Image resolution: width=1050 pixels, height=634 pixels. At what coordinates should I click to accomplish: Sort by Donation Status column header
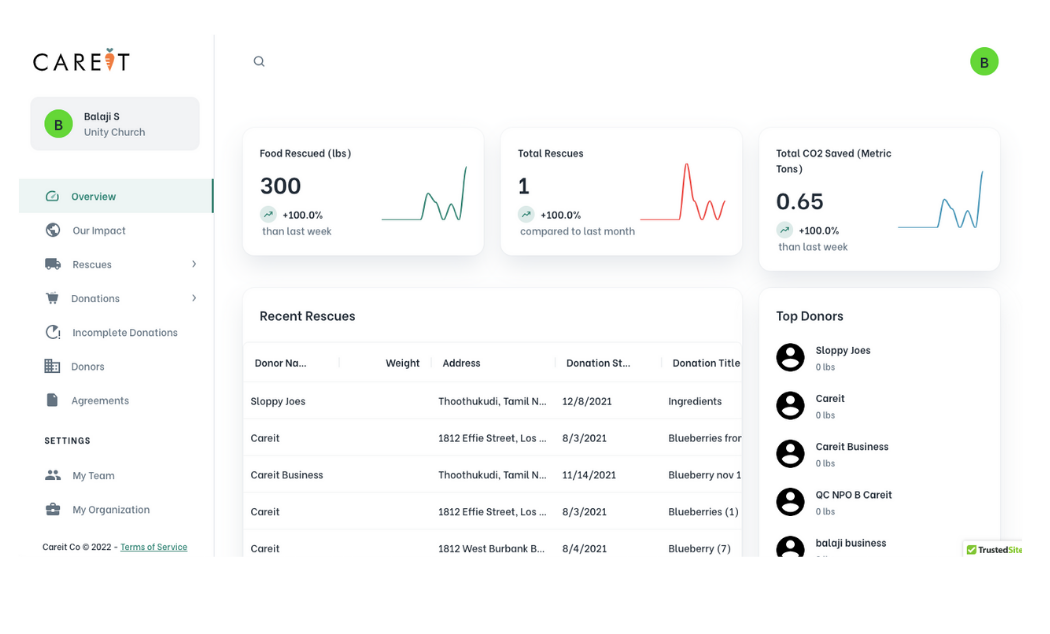pos(598,363)
